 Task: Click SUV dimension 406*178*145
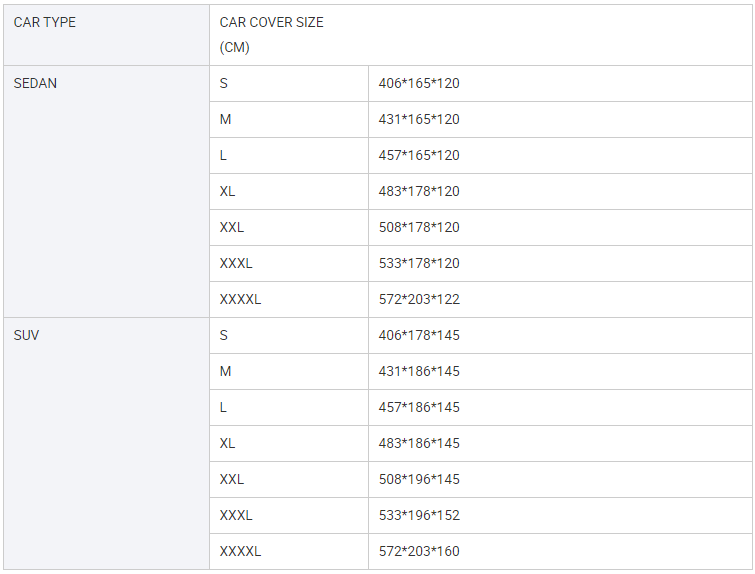coord(419,335)
